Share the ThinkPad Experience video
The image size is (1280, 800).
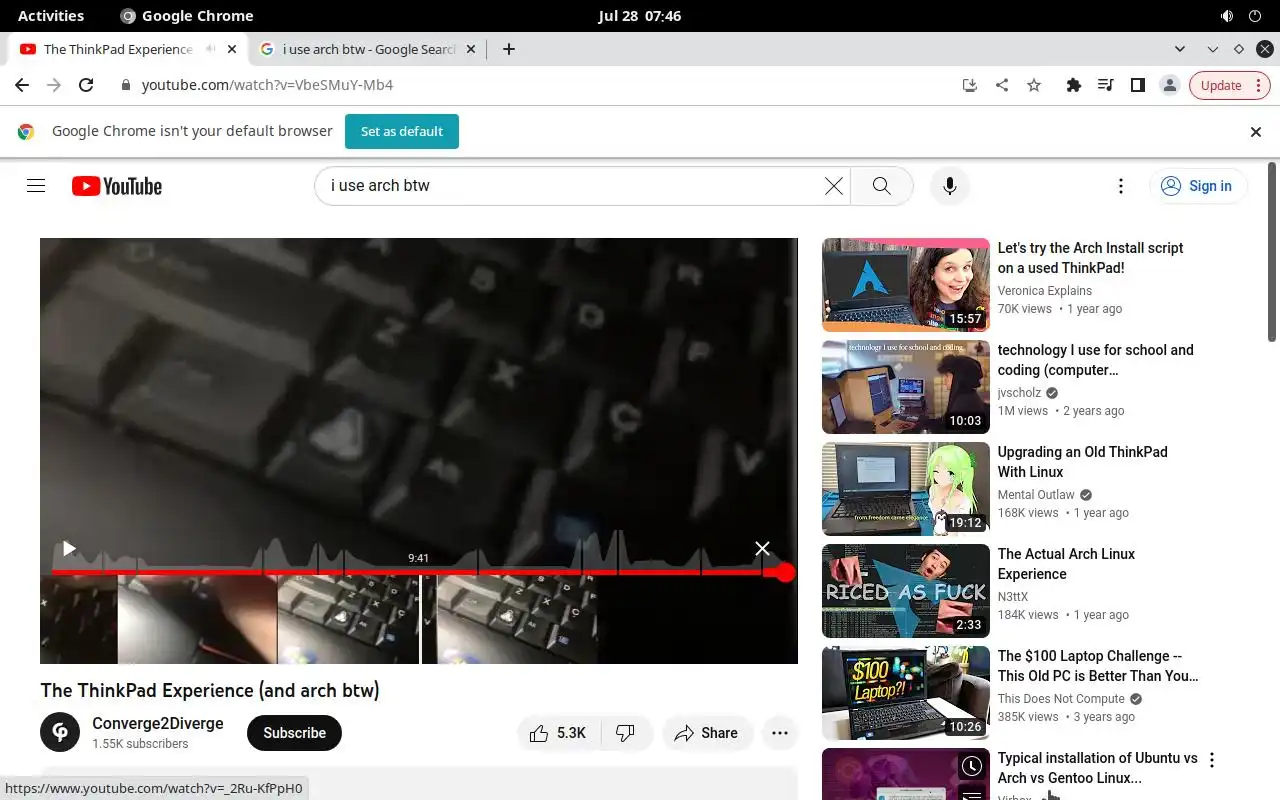point(706,733)
